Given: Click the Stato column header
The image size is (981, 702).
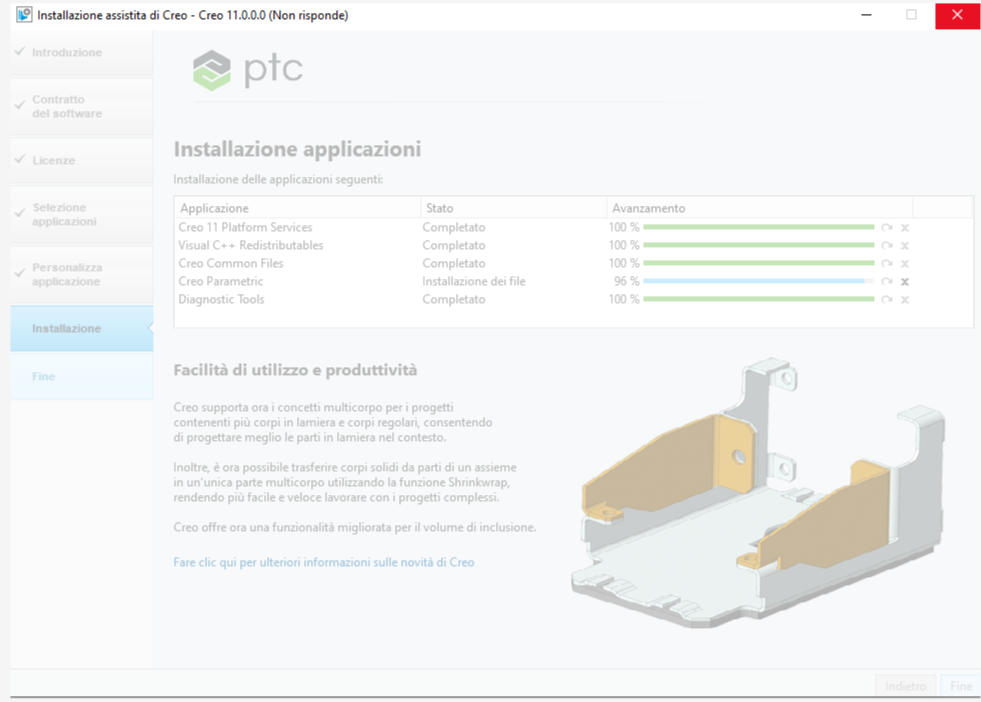Looking at the screenshot, I should point(514,208).
